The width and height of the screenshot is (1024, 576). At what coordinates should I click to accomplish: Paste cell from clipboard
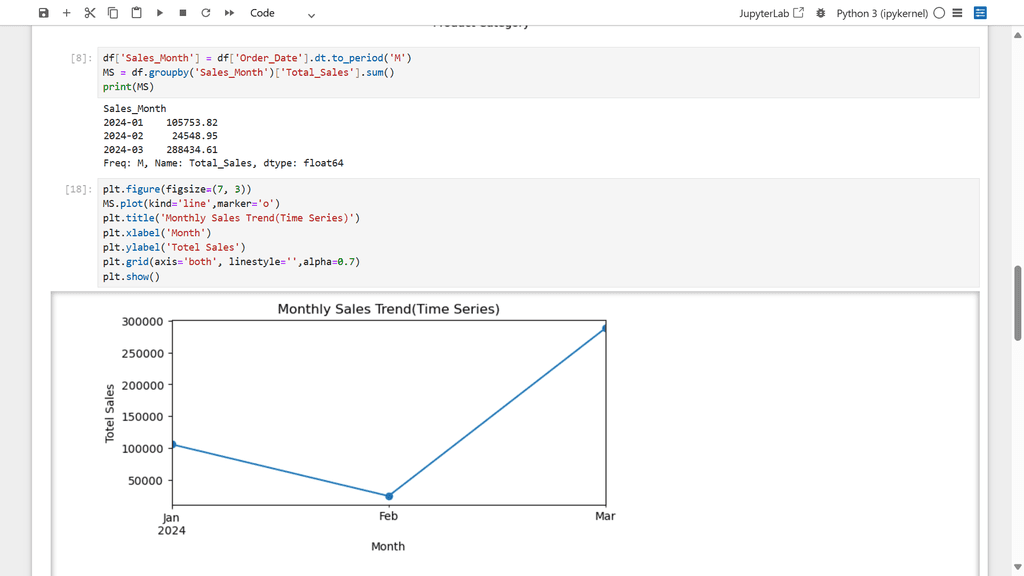point(136,13)
